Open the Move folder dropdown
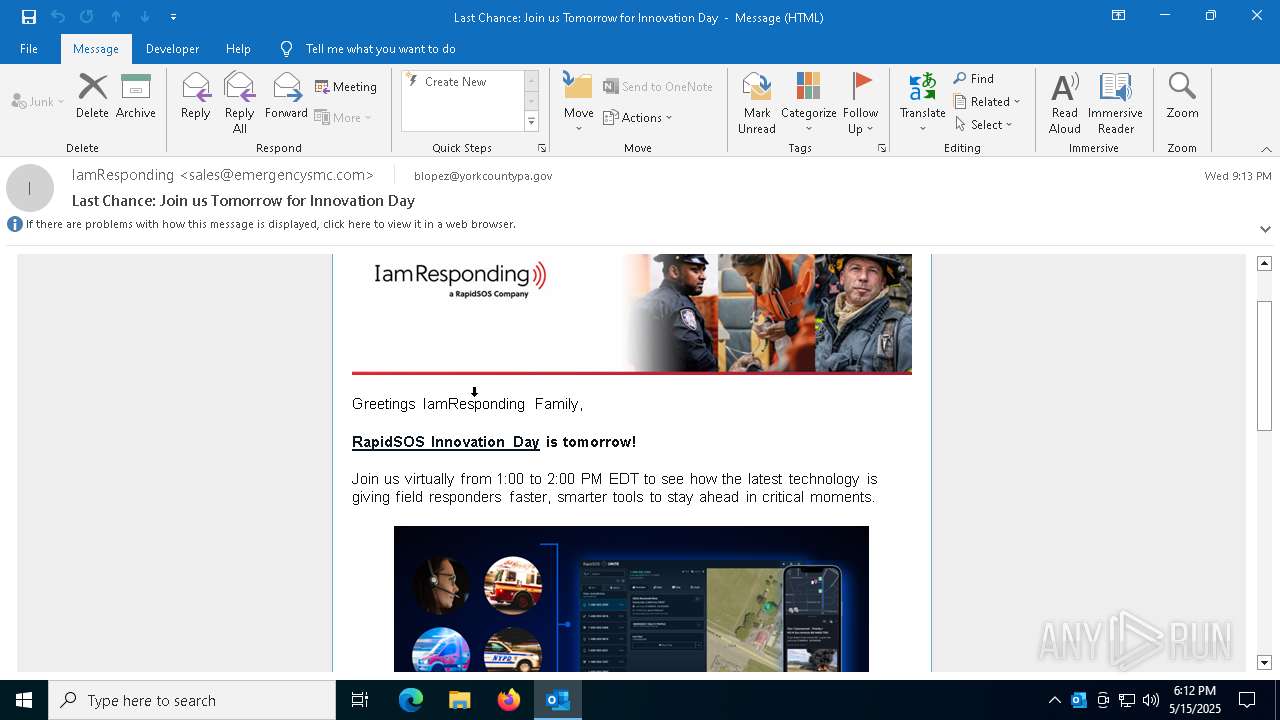The image size is (1280, 720). tap(579, 102)
